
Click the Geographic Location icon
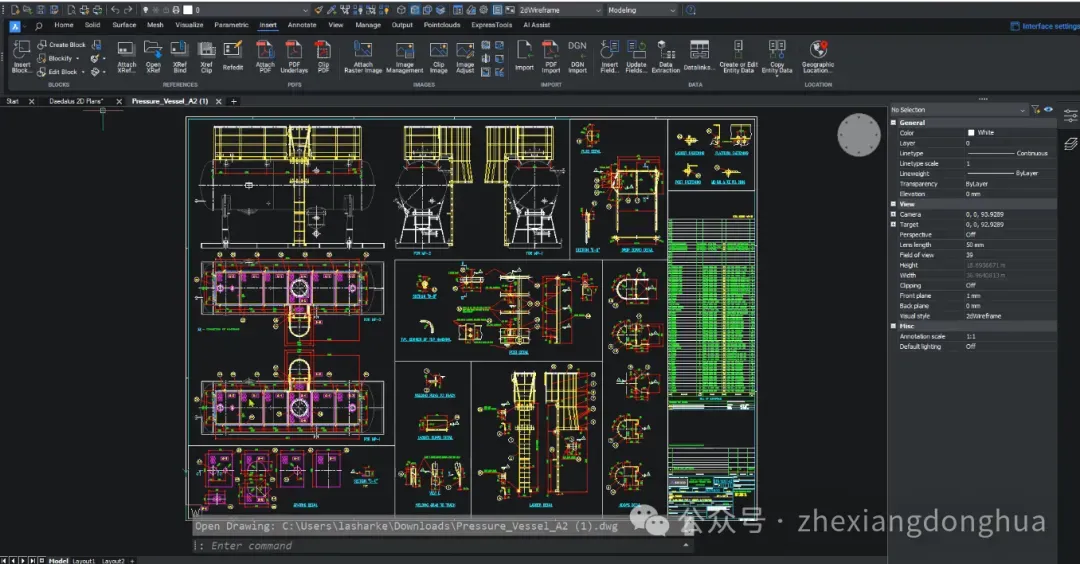(817, 49)
